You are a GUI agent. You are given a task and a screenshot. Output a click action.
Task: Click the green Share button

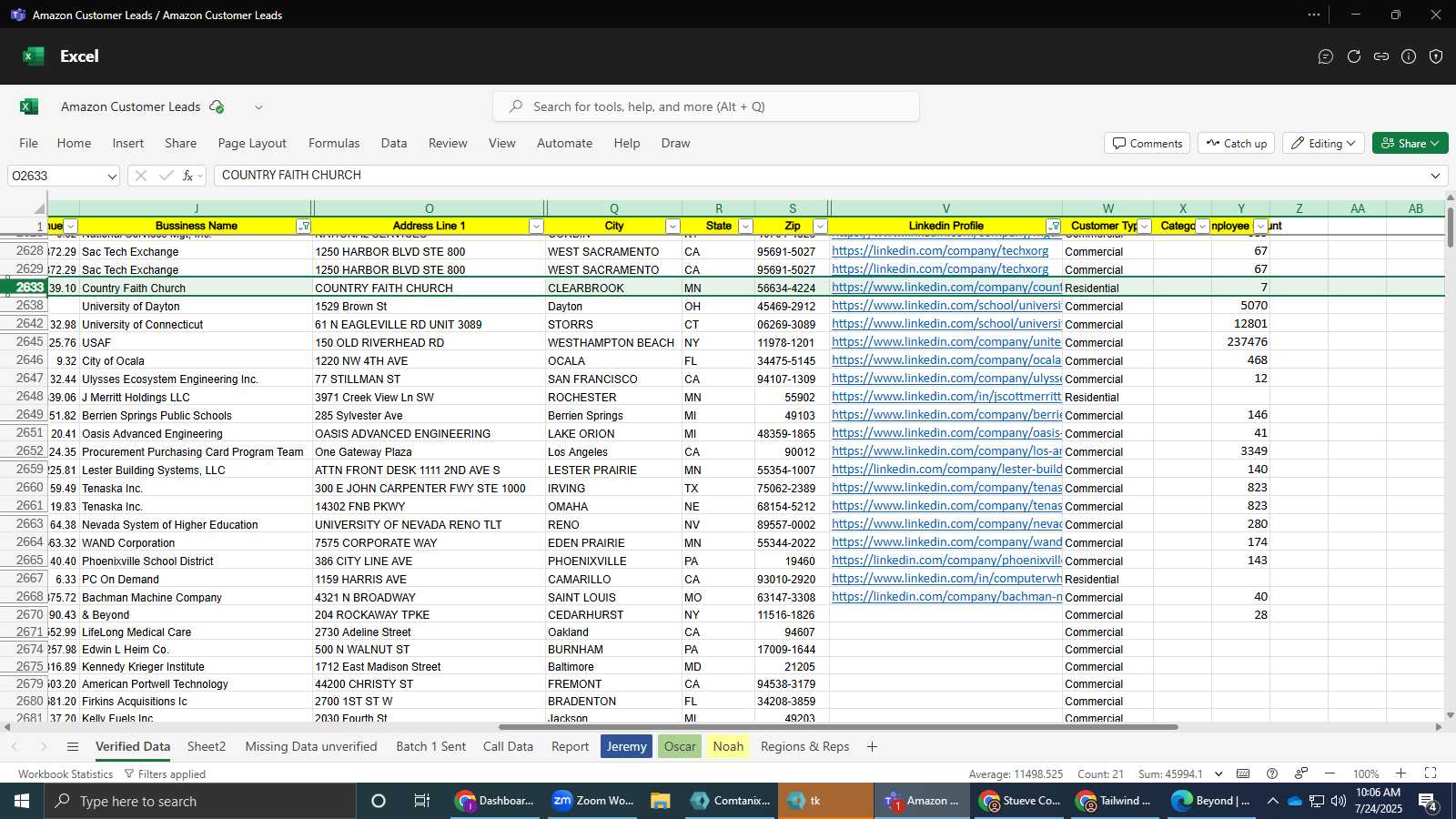1410,143
